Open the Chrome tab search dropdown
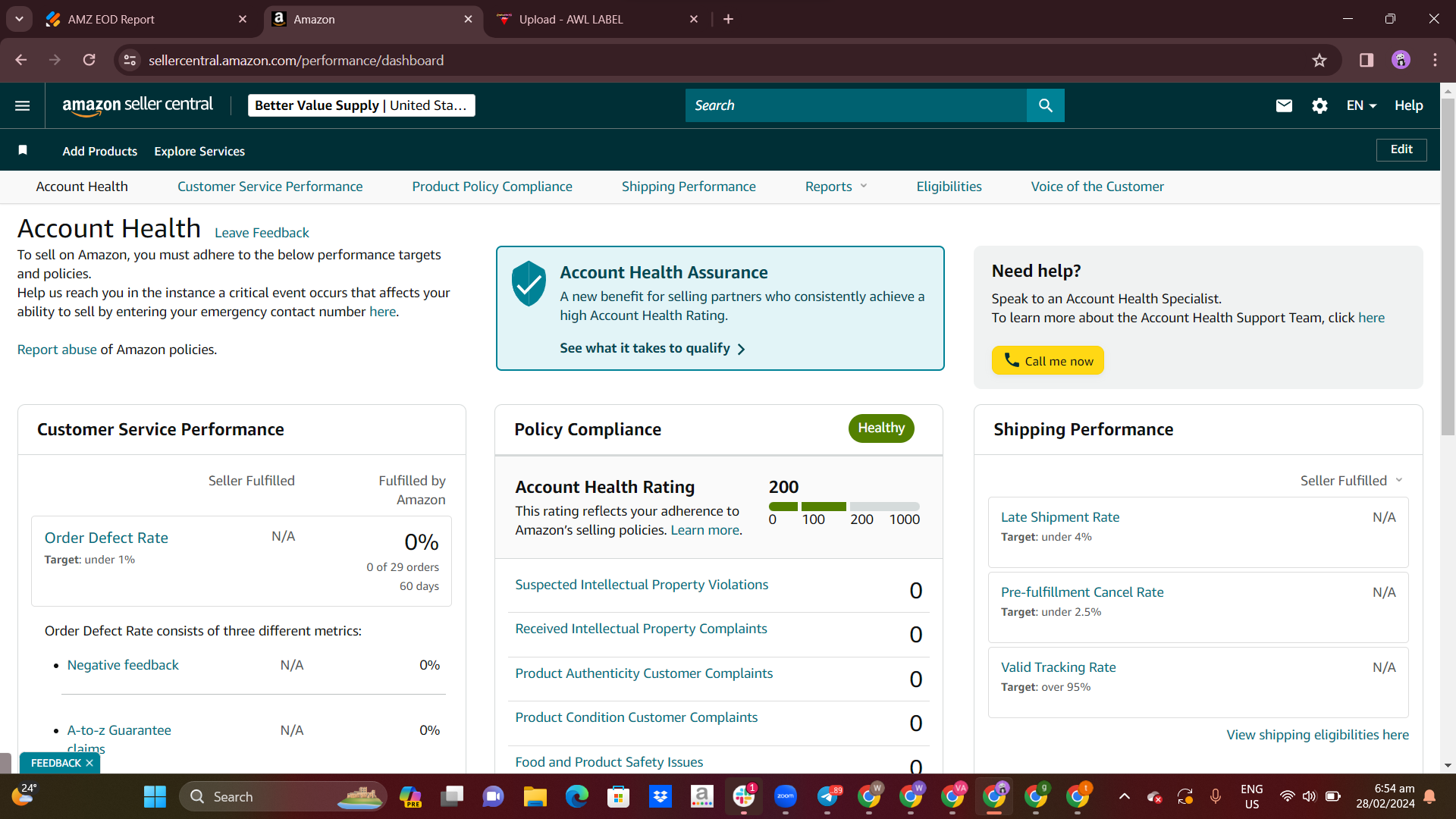The width and height of the screenshot is (1456, 819). [x=19, y=19]
